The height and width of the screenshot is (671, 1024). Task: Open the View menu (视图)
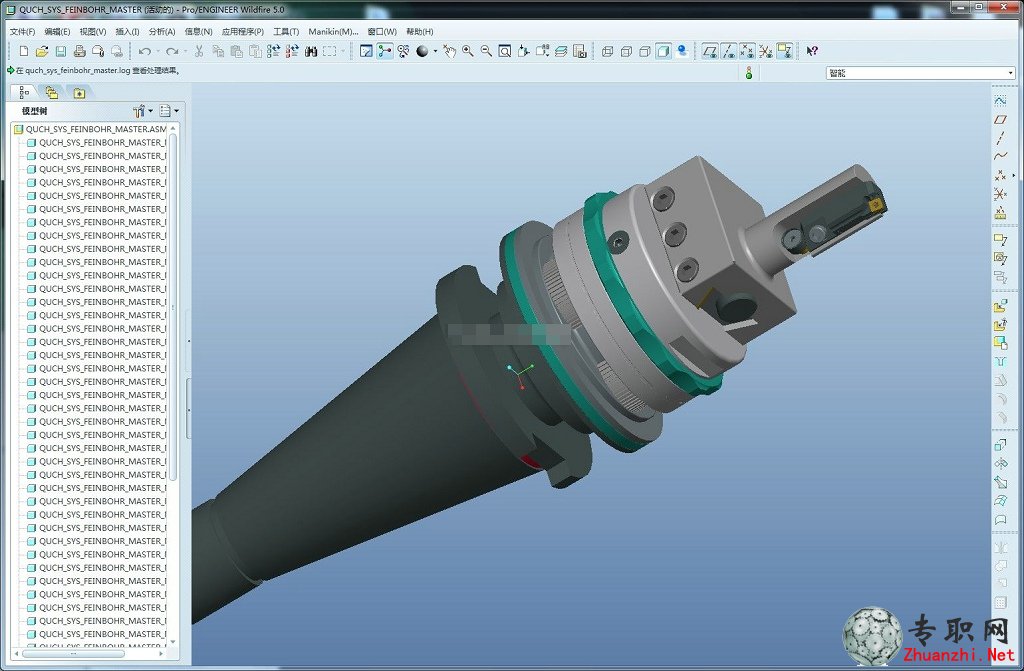click(x=93, y=31)
